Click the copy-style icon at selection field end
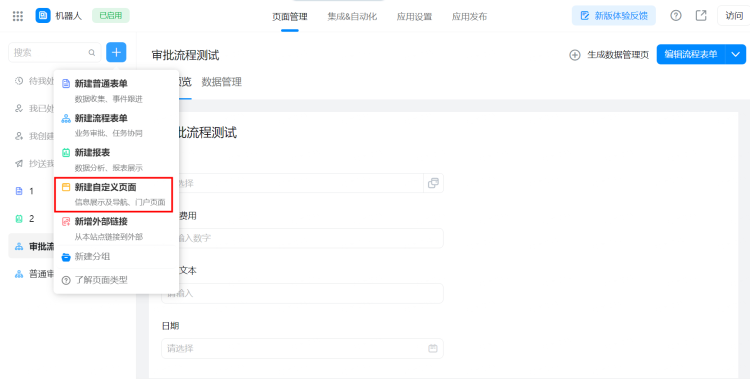750x379 pixels. (433, 183)
